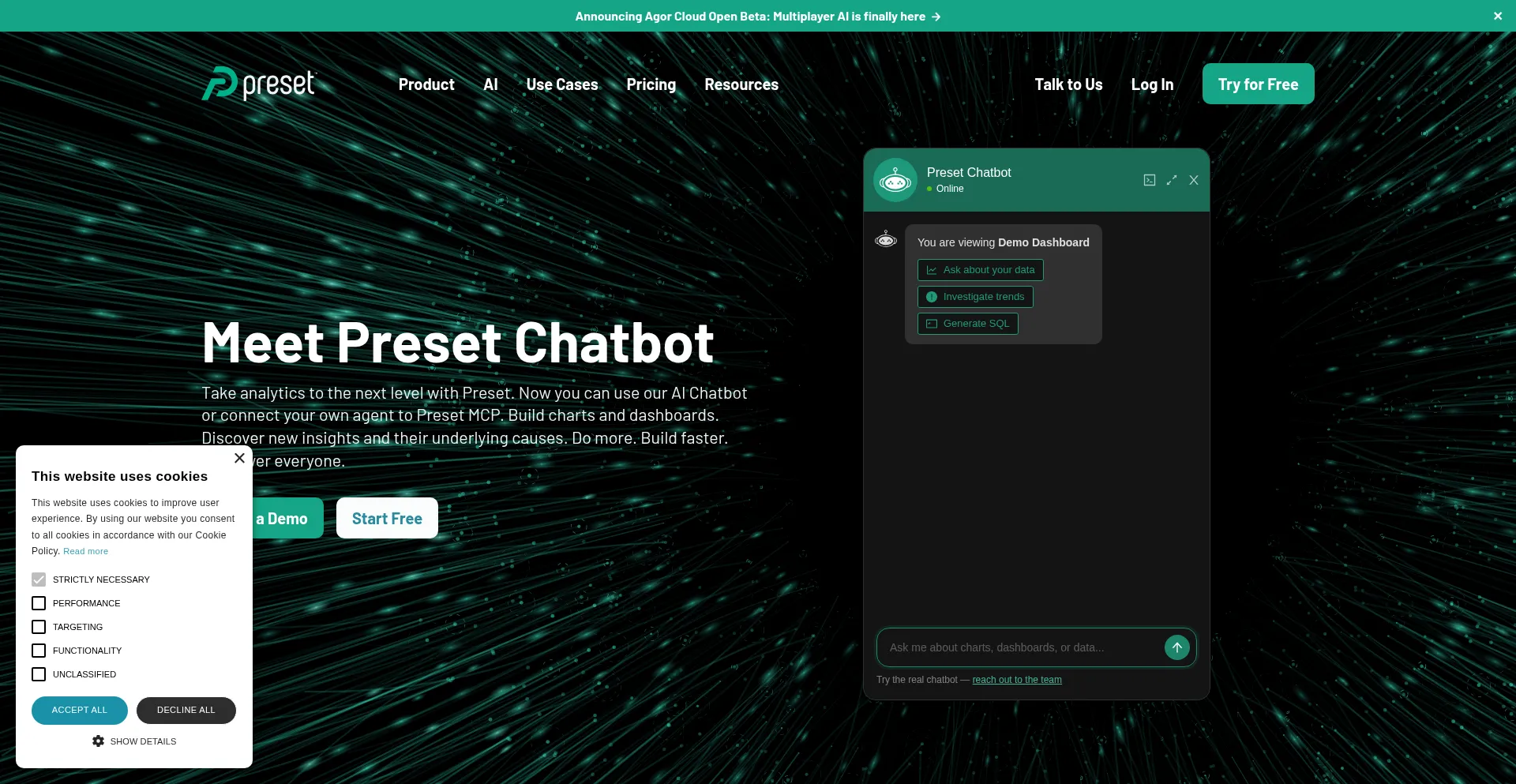Select the Ask about your data suggestion
The image size is (1516, 784).
coord(980,270)
